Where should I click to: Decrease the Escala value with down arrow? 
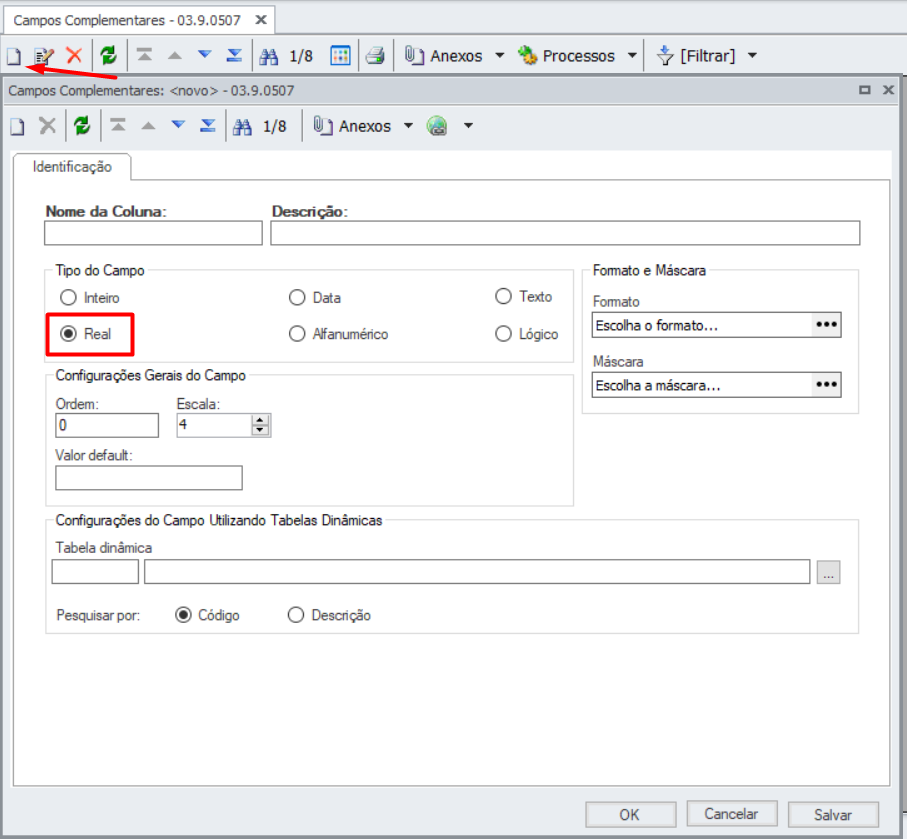click(x=260, y=430)
